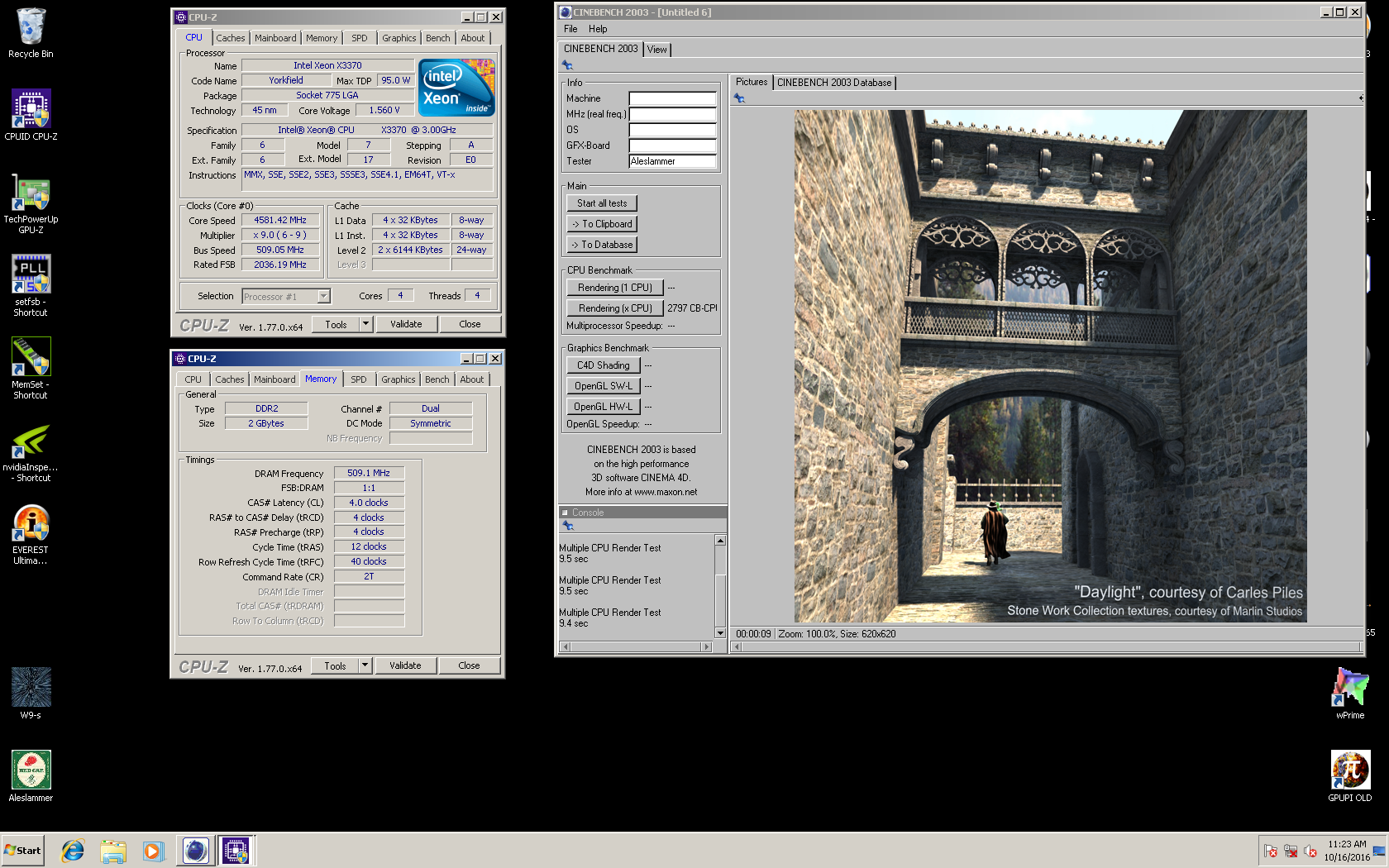Click console scrollbar up arrow
Viewport: 1389px width, 868px height.
(720, 541)
